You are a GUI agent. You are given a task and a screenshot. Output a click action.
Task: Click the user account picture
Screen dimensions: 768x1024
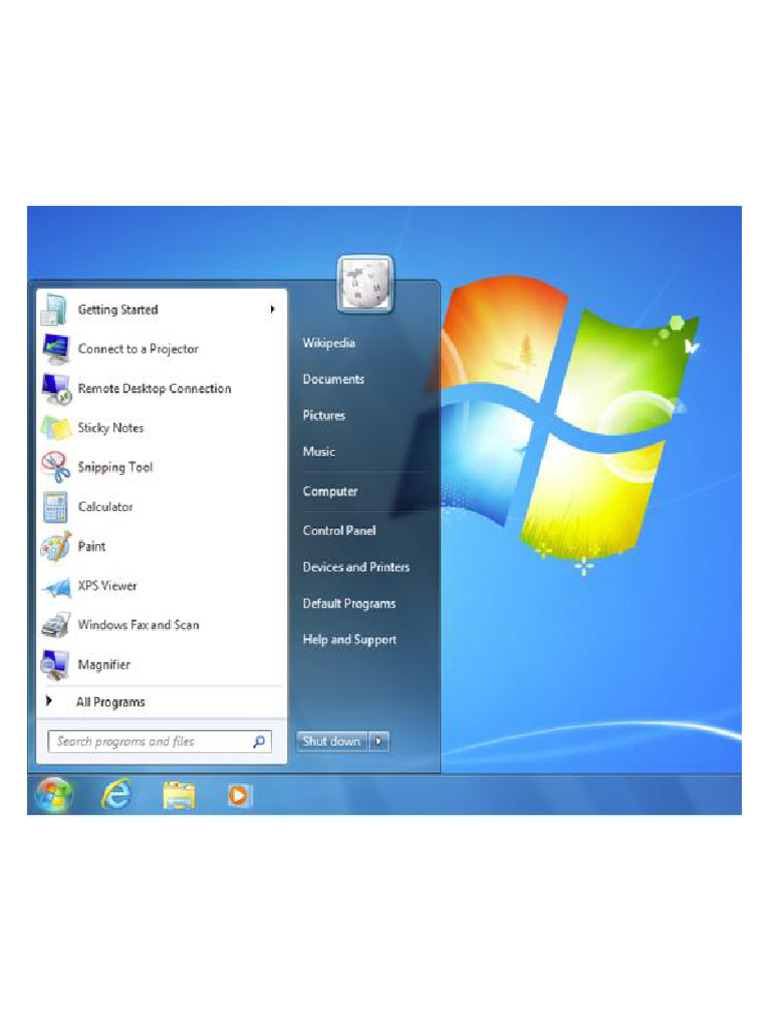click(365, 285)
